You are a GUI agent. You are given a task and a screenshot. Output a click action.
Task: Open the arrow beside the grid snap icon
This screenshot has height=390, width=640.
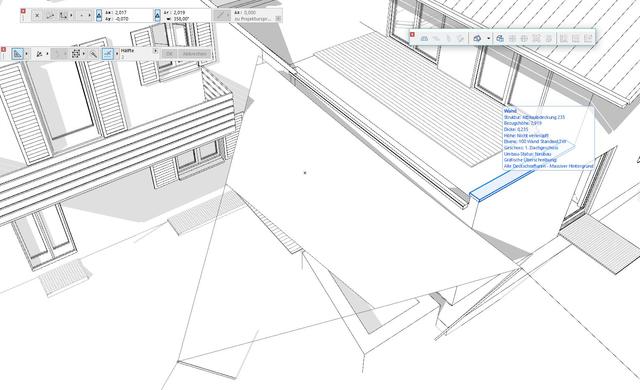tap(84, 53)
